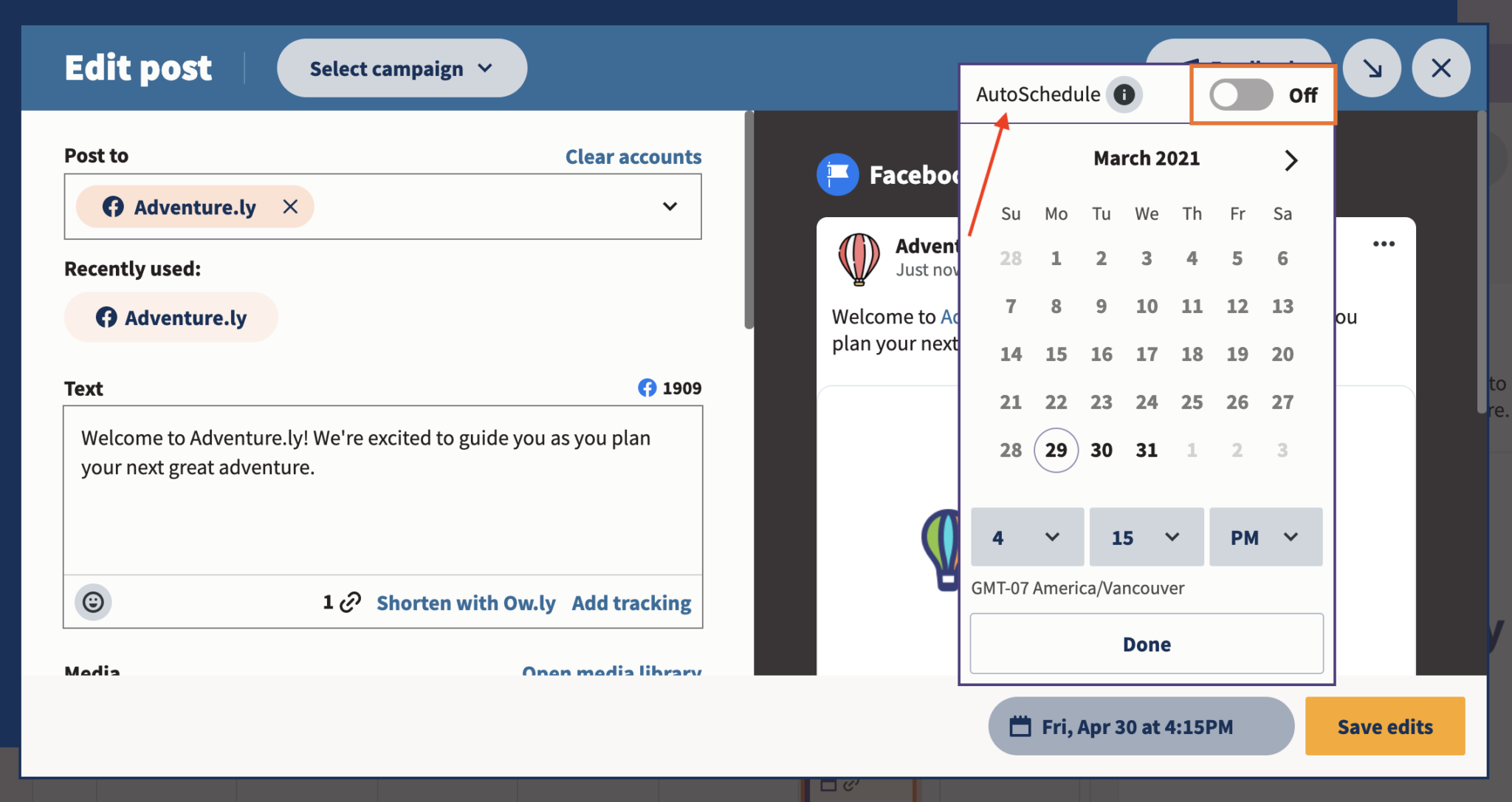Click the Facebook flag icon in the preview
The height and width of the screenshot is (802, 1512).
(838, 174)
